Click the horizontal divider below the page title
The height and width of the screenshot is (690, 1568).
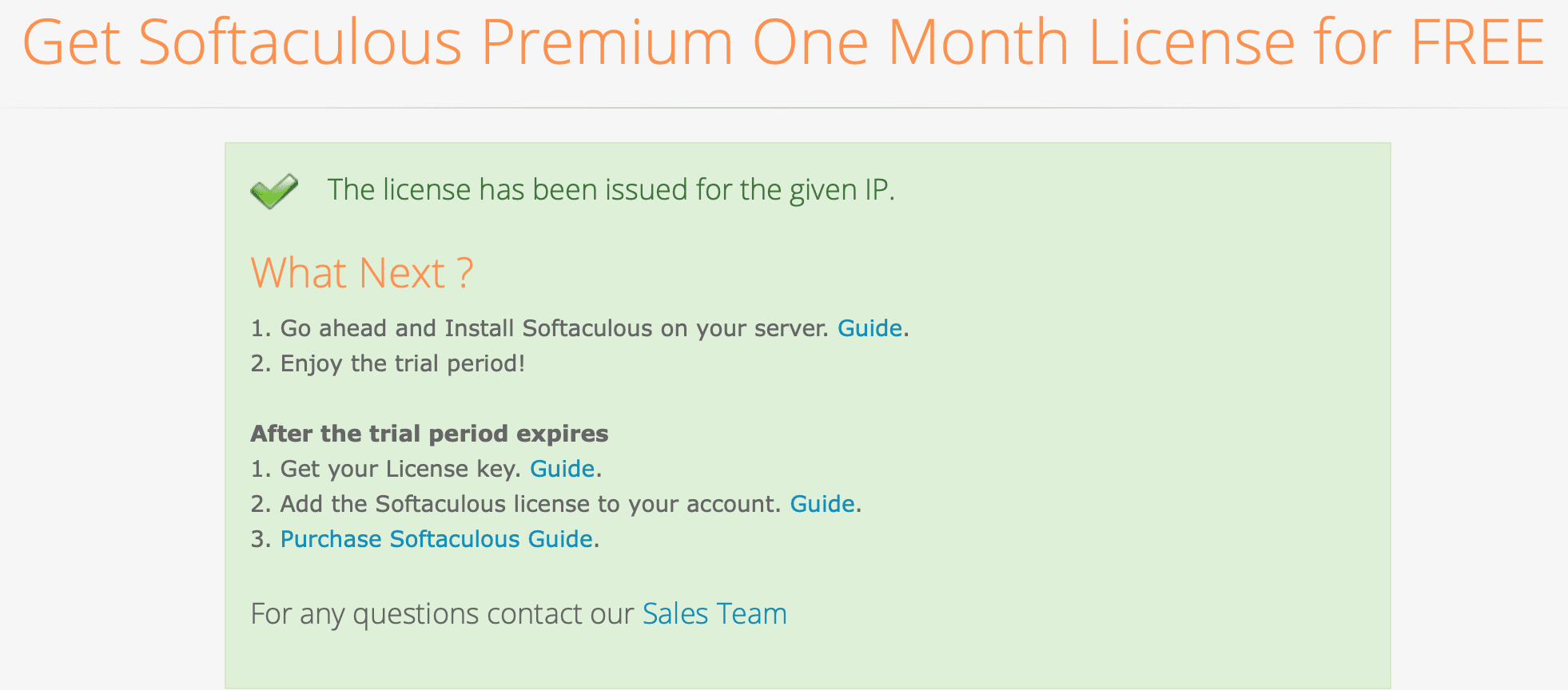[x=783, y=107]
